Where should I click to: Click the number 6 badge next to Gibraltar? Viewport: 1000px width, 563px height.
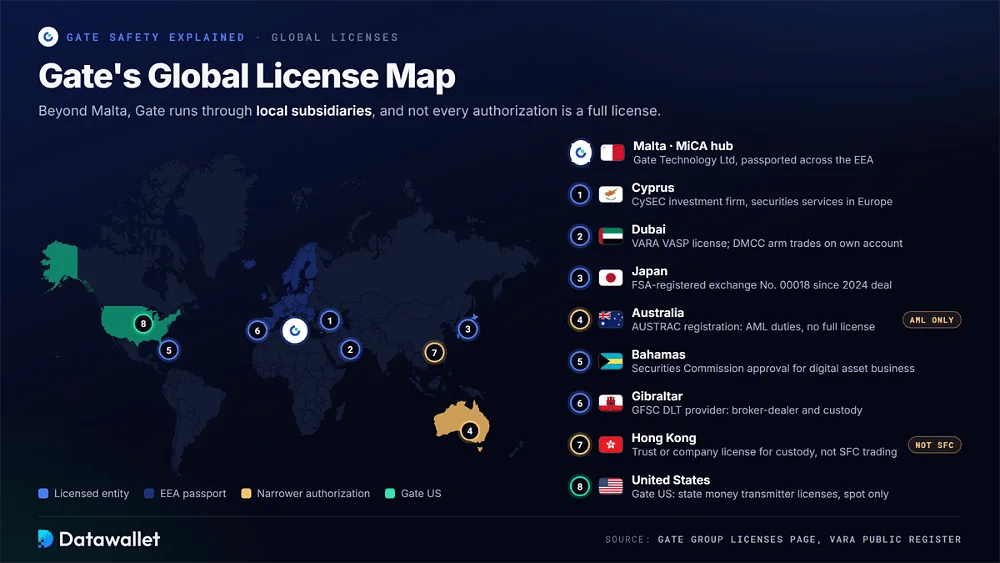click(x=580, y=403)
